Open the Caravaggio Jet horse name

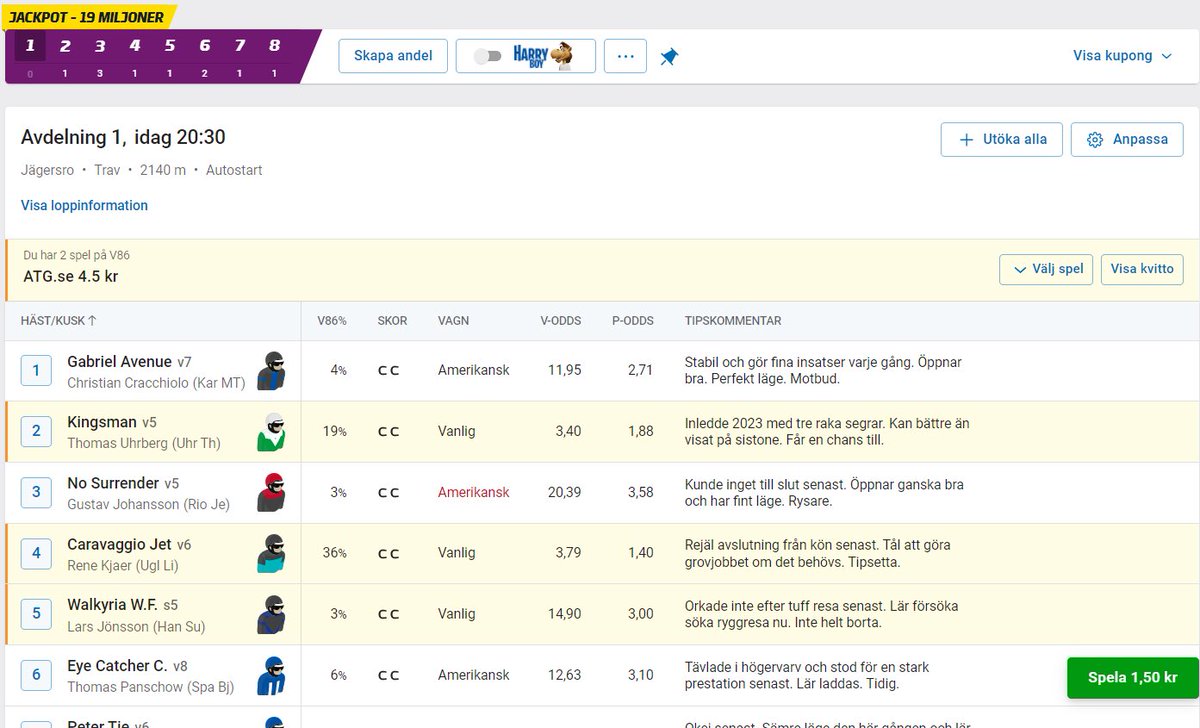pyautogui.click(x=119, y=544)
